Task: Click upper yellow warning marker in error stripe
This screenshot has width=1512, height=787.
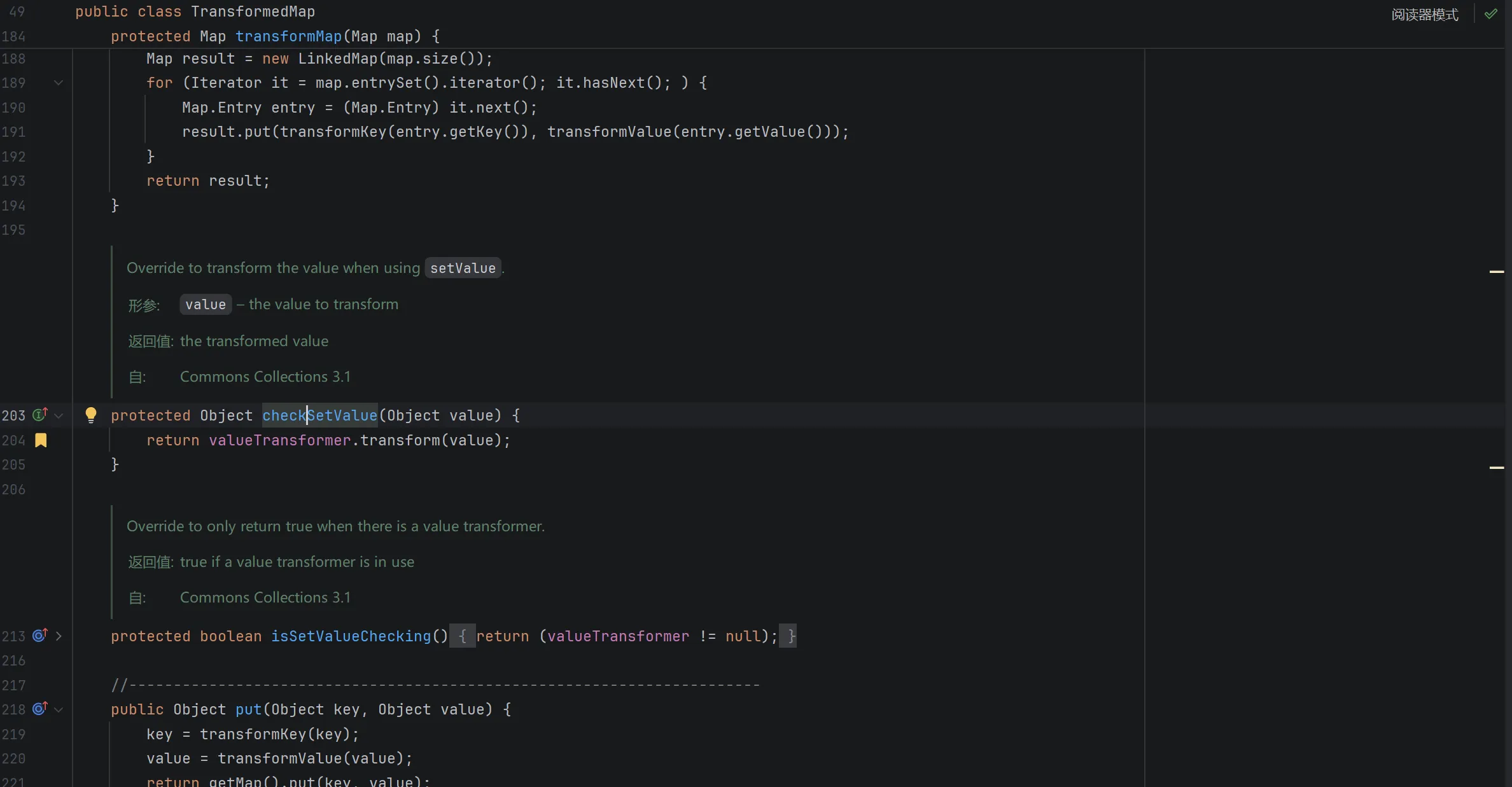Action: click(1497, 272)
